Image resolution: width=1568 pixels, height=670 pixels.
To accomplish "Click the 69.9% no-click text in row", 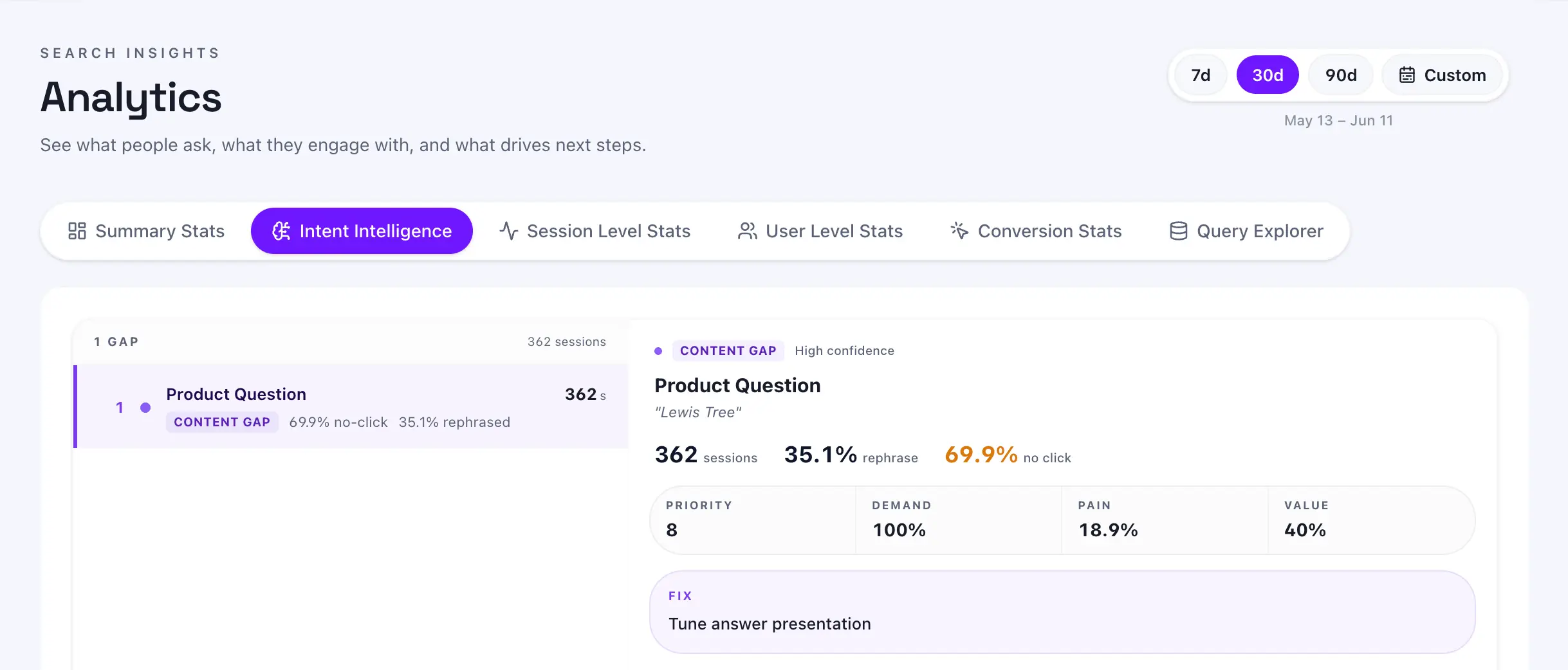I will click(338, 422).
